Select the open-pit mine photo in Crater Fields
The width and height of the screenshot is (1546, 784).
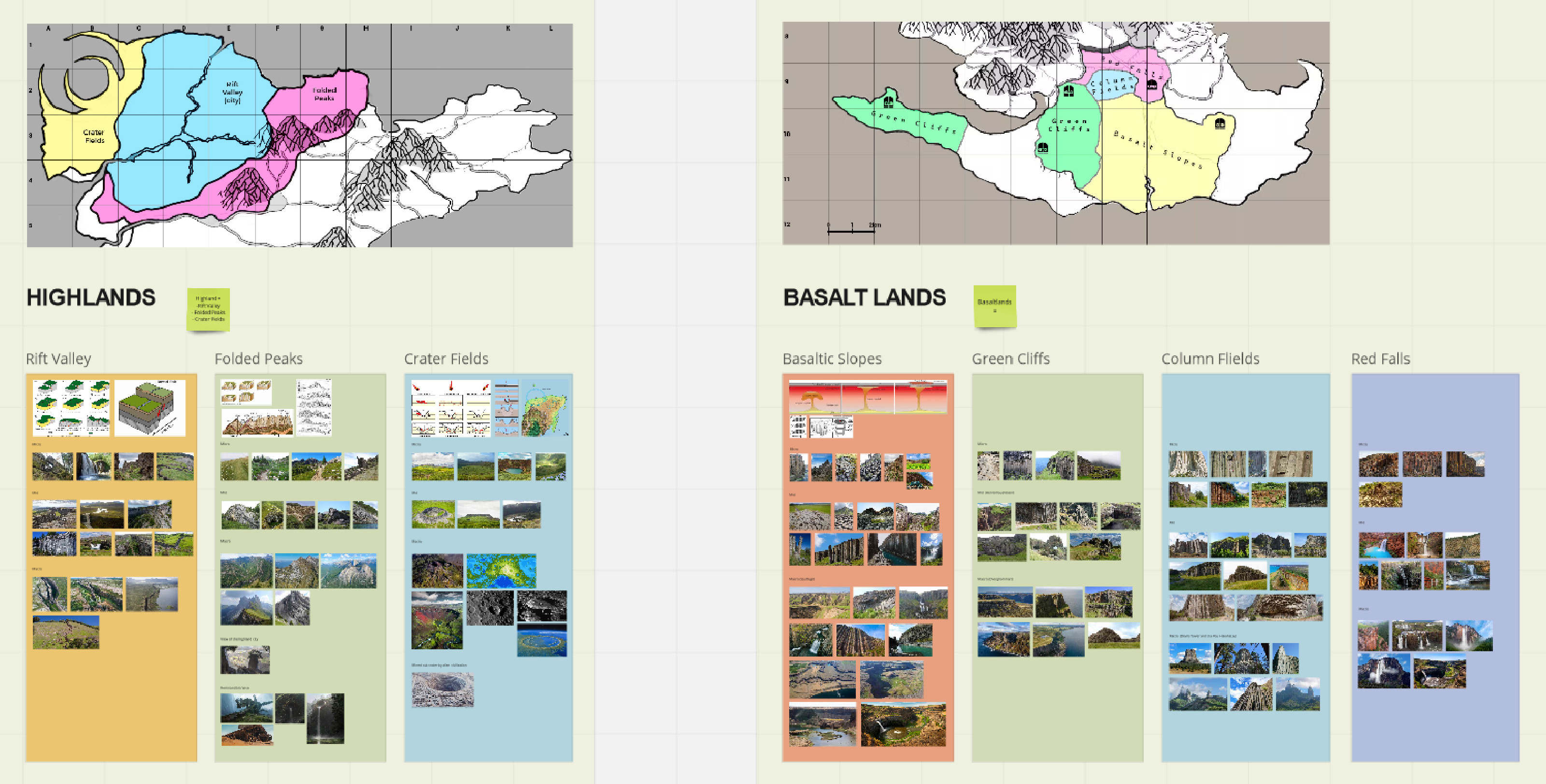pyautogui.click(x=442, y=689)
